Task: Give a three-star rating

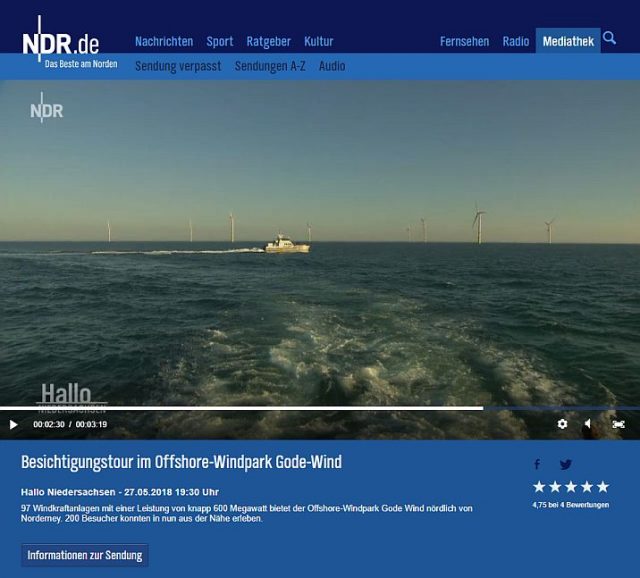Action: point(571,487)
